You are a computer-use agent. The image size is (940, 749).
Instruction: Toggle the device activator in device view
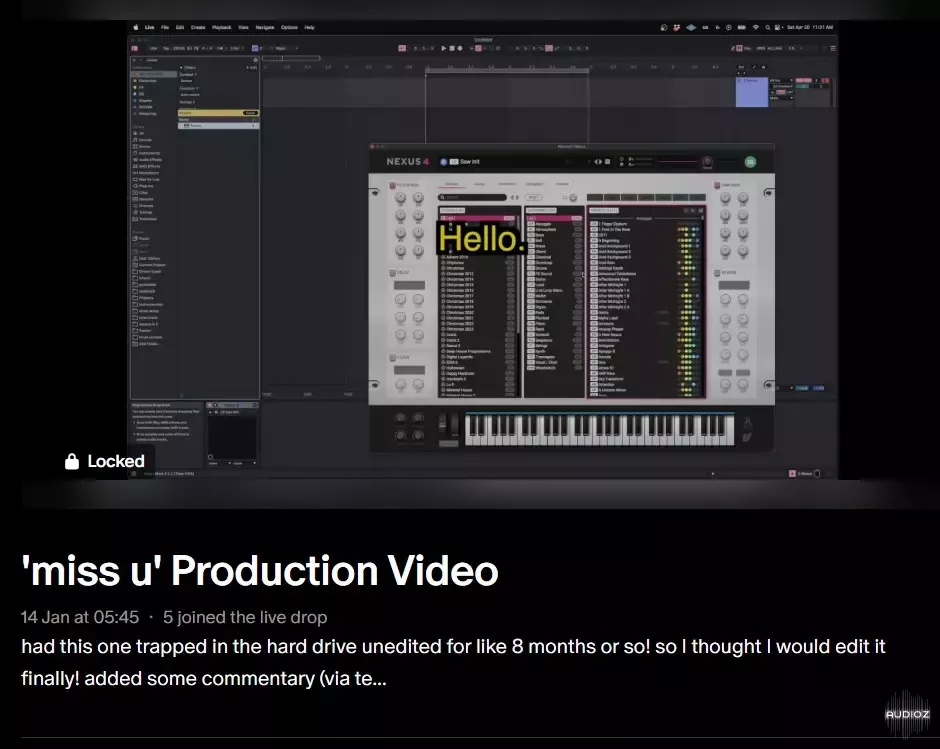click(210, 406)
